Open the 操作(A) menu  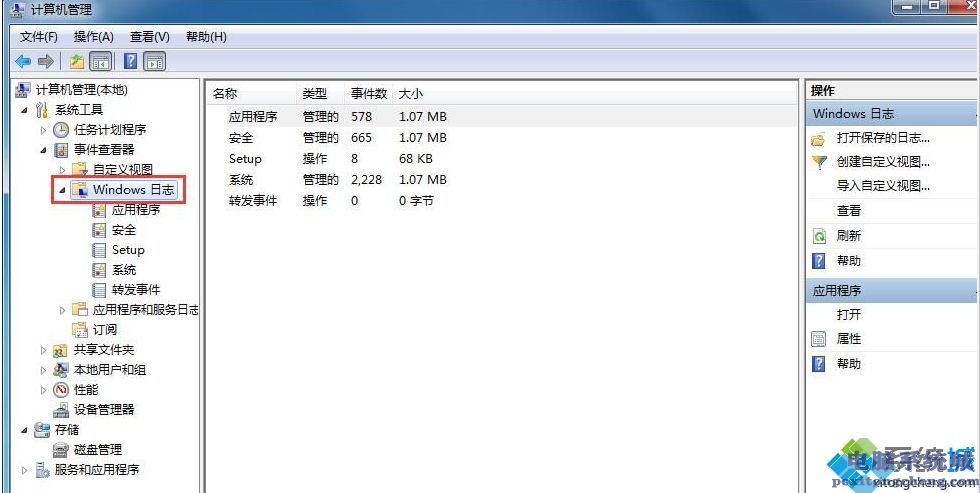point(94,37)
